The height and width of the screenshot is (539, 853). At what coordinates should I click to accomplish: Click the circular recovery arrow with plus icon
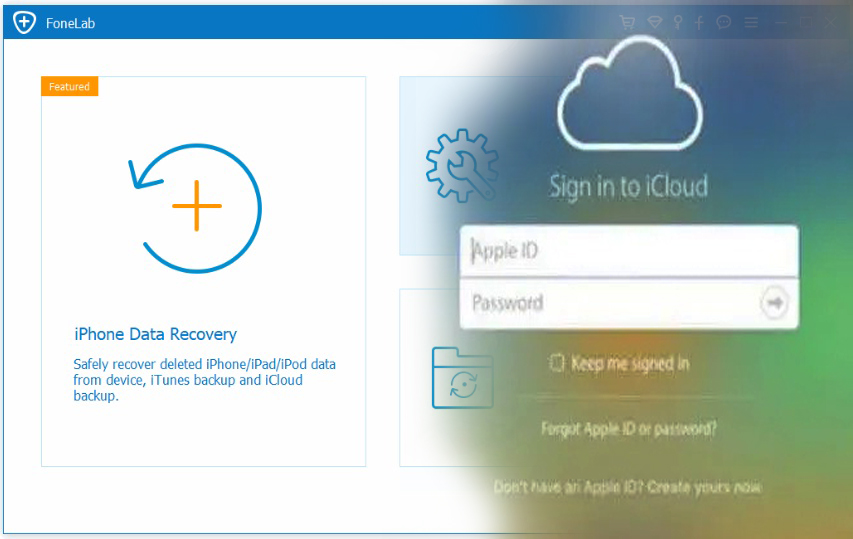195,208
